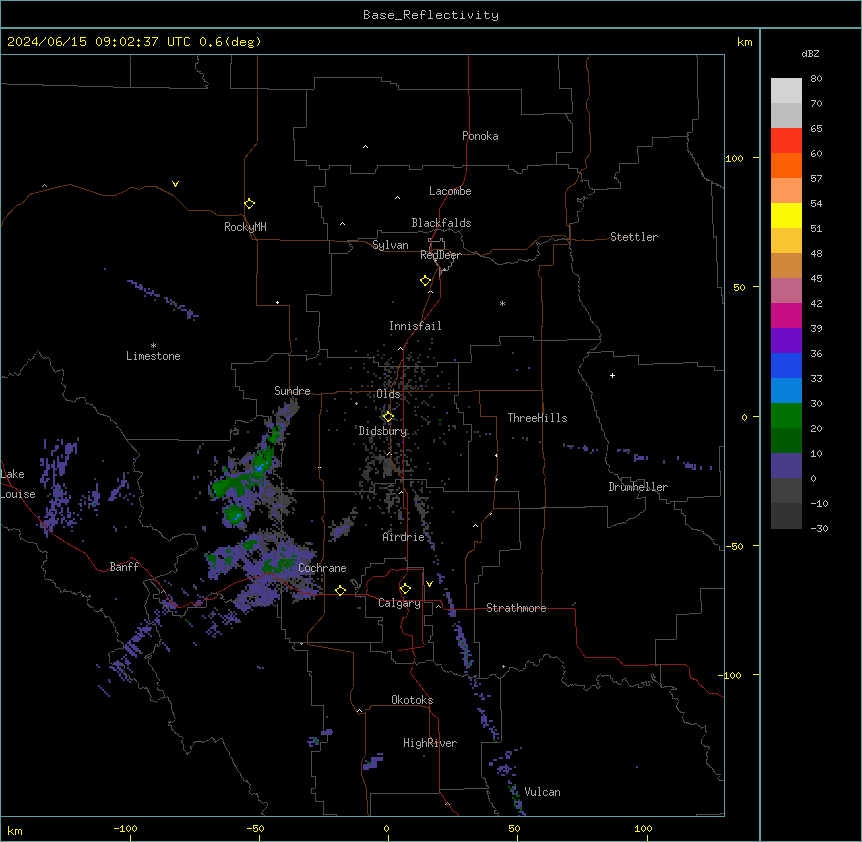862x842 pixels.
Task: Click the Base_Reflectivity title
Action: coord(431,15)
